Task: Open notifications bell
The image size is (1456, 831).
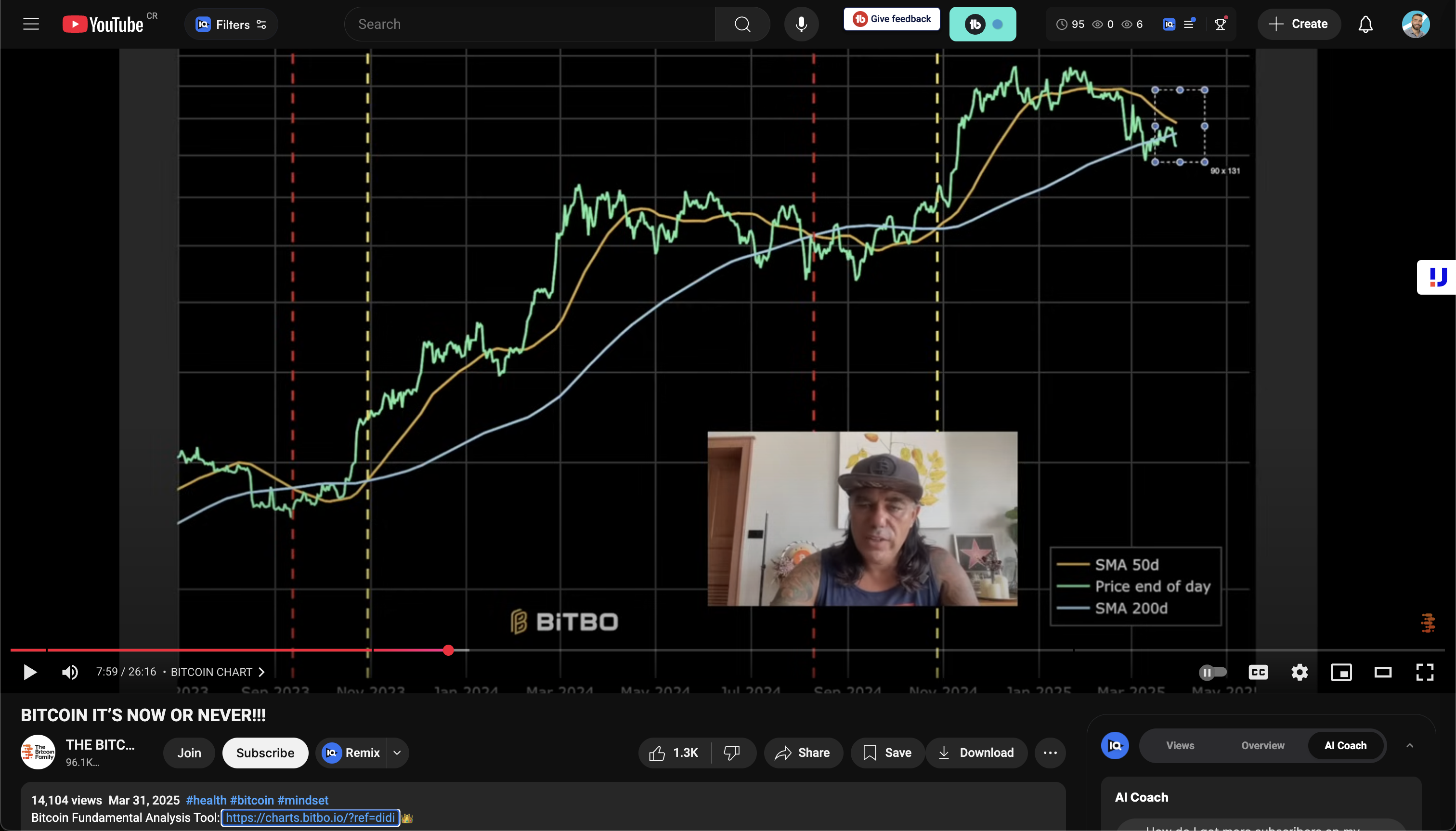Action: (x=1365, y=24)
